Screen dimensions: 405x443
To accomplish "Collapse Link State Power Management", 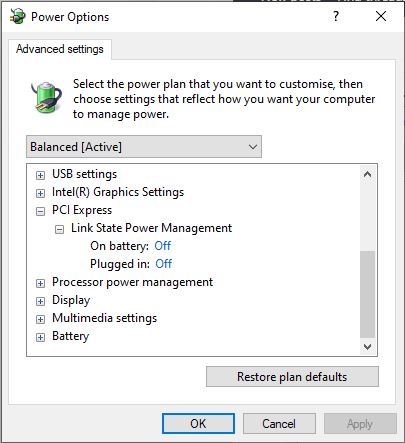I will coord(59,229).
